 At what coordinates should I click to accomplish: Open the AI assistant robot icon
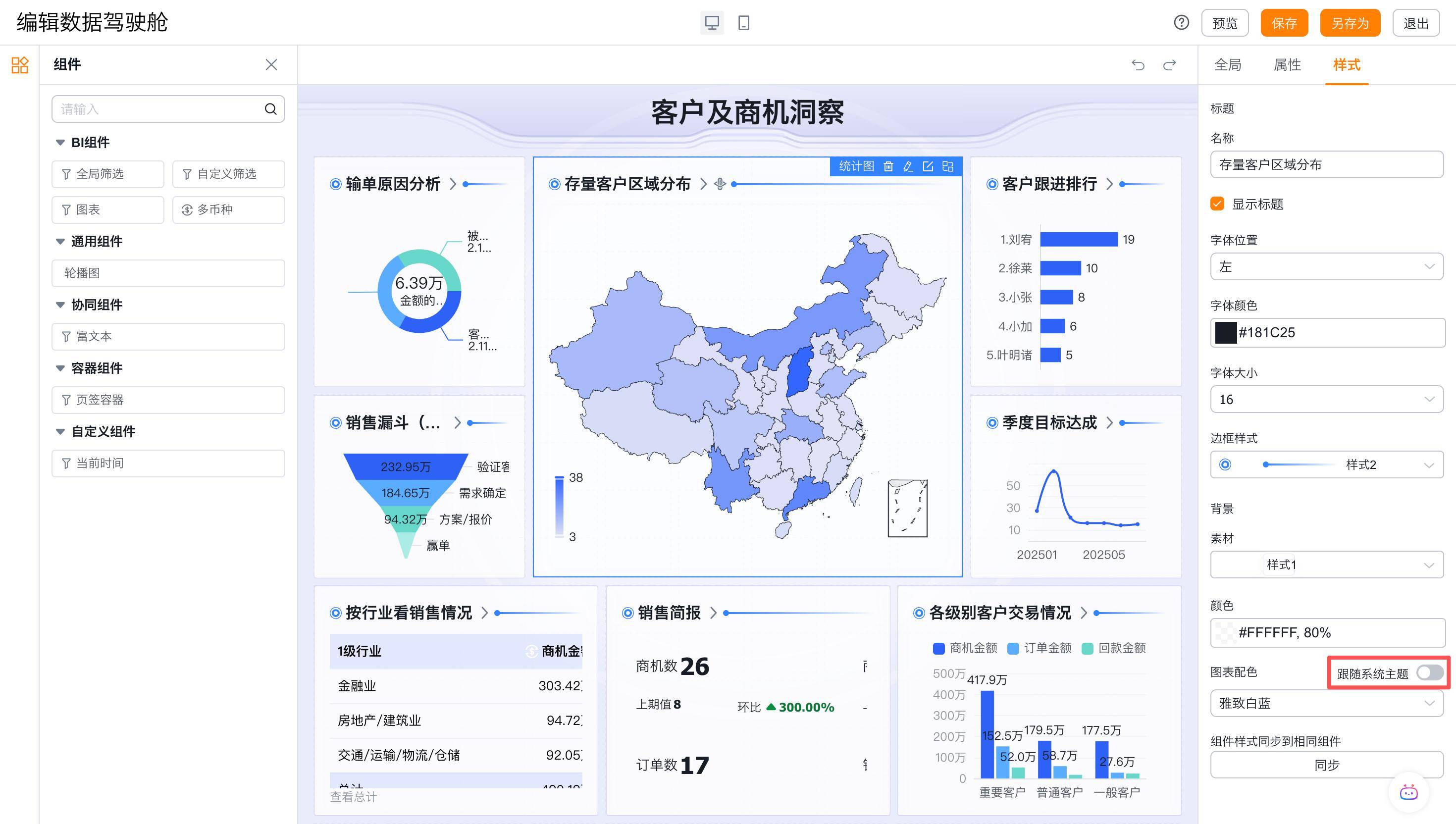pyautogui.click(x=1408, y=792)
